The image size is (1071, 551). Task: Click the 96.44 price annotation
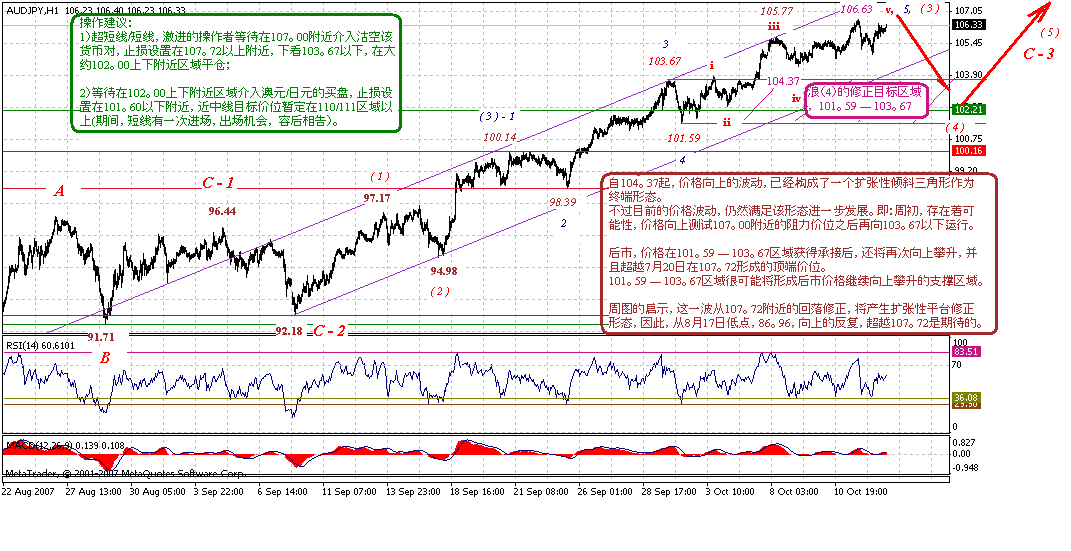pyautogui.click(x=222, y=212)
